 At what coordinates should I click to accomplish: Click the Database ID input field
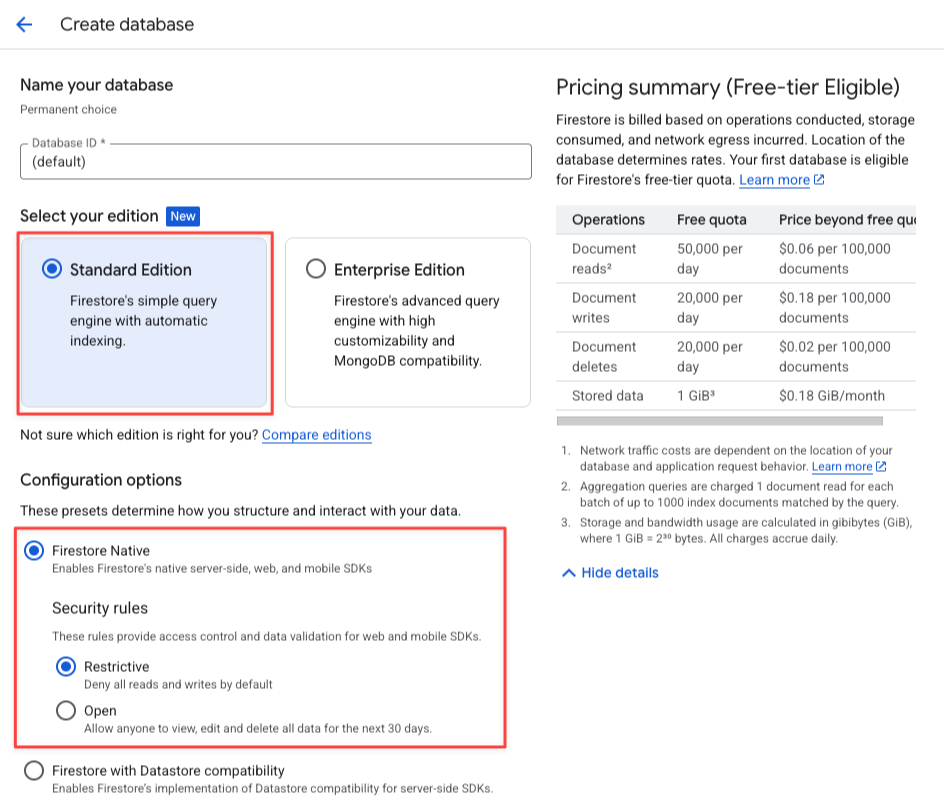[x=275, y=162]
